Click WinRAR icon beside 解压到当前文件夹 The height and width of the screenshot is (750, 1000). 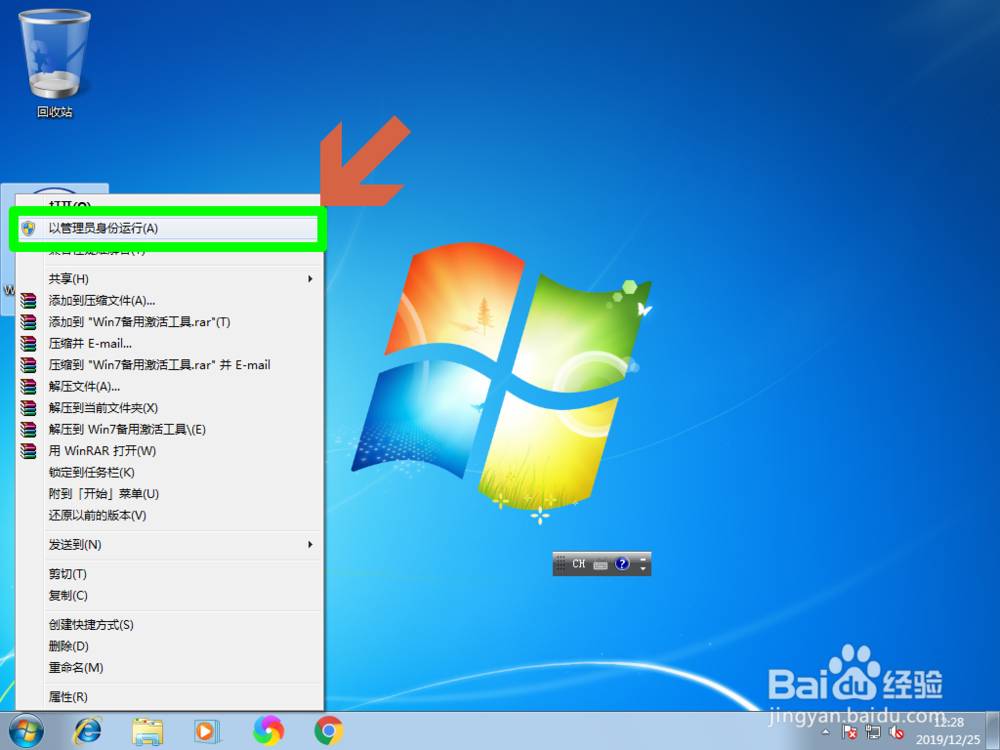[x=28, y=408]
